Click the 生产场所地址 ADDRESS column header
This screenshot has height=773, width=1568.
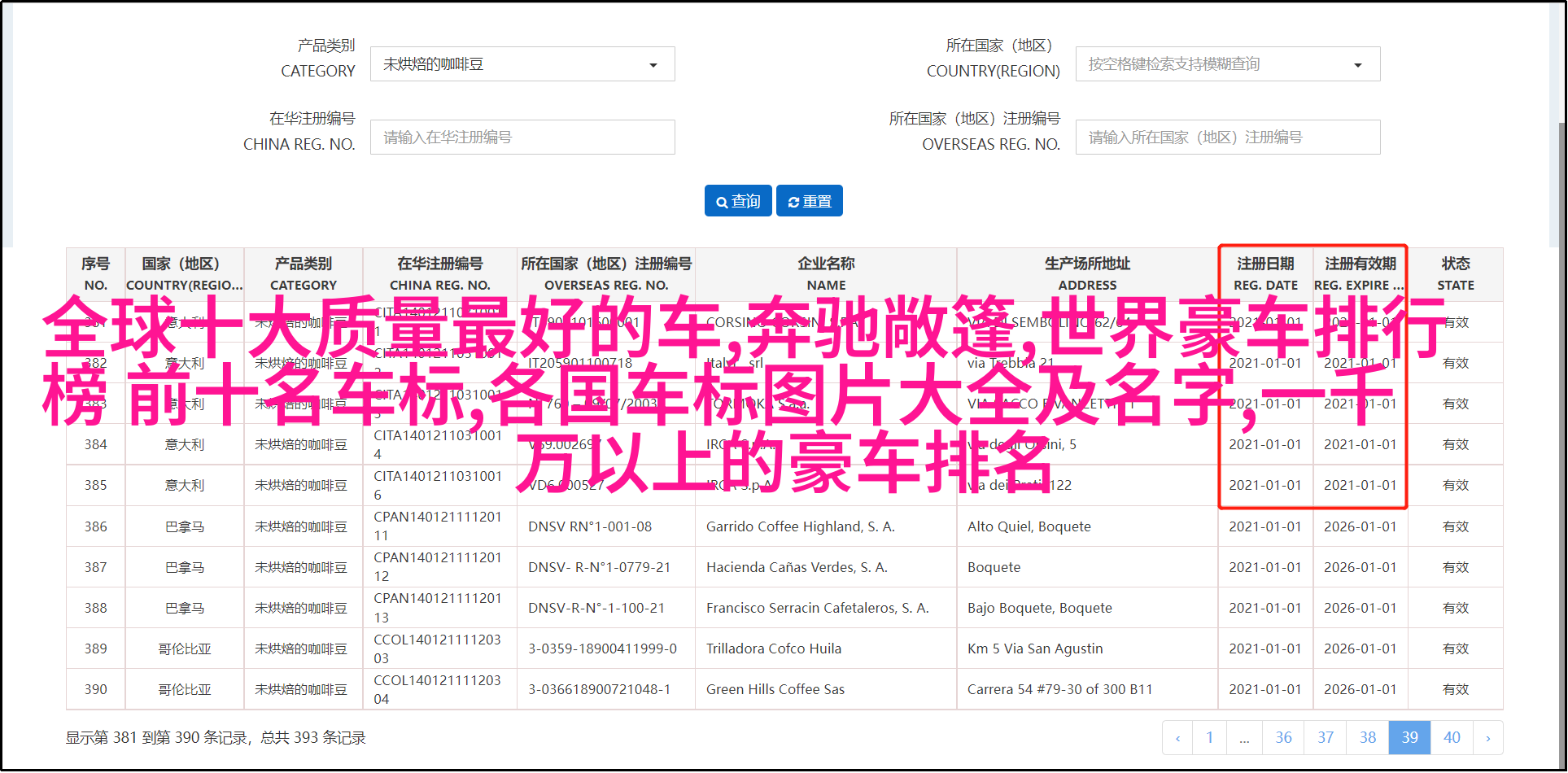(1088, 274)
